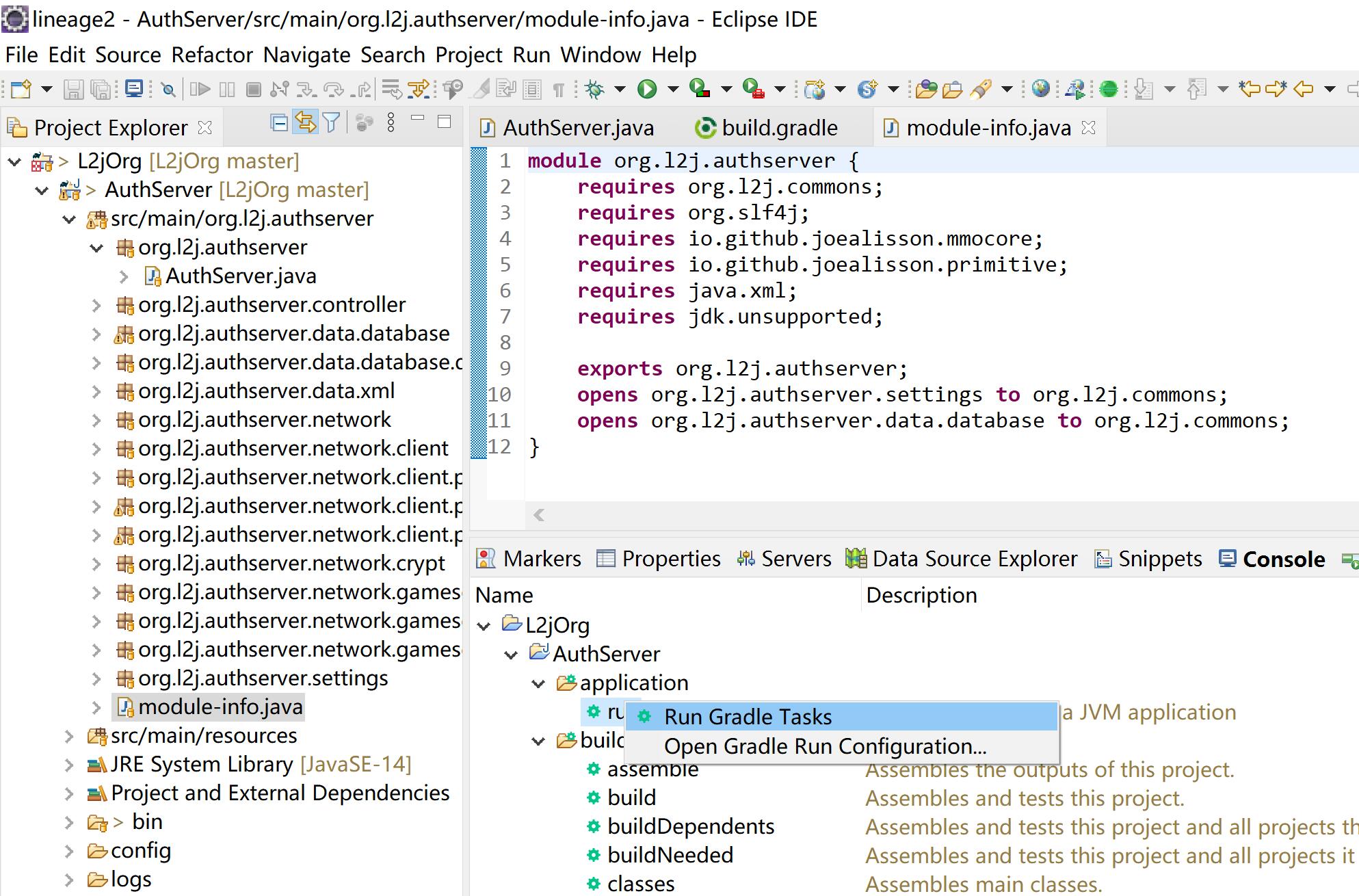Screen dimensions: 1359x896
Task: Toggle Mark Occurrences highlighter icon
Action: click(482, 89)
